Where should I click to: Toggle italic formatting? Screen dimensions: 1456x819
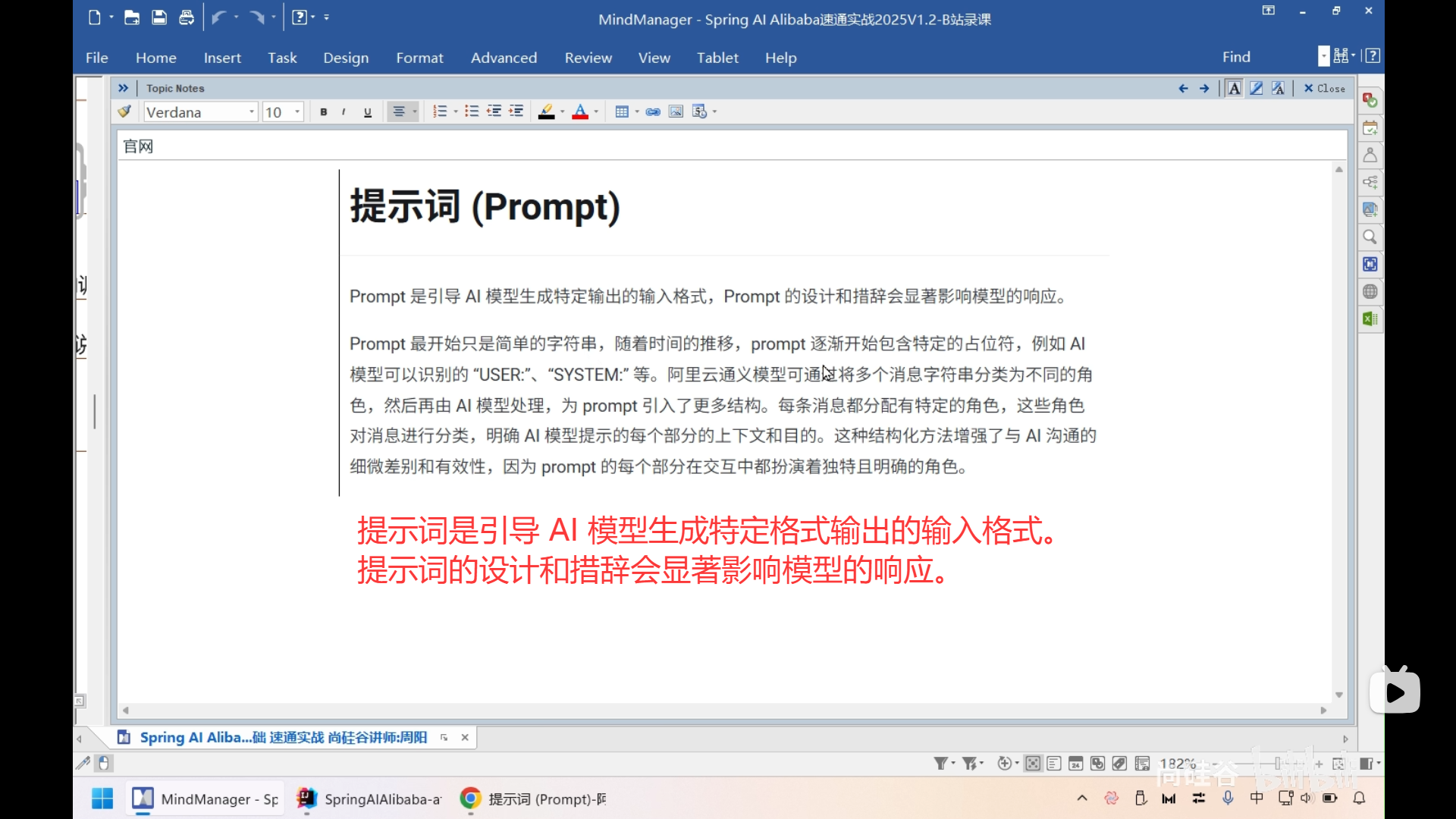[x=344, y=111]
